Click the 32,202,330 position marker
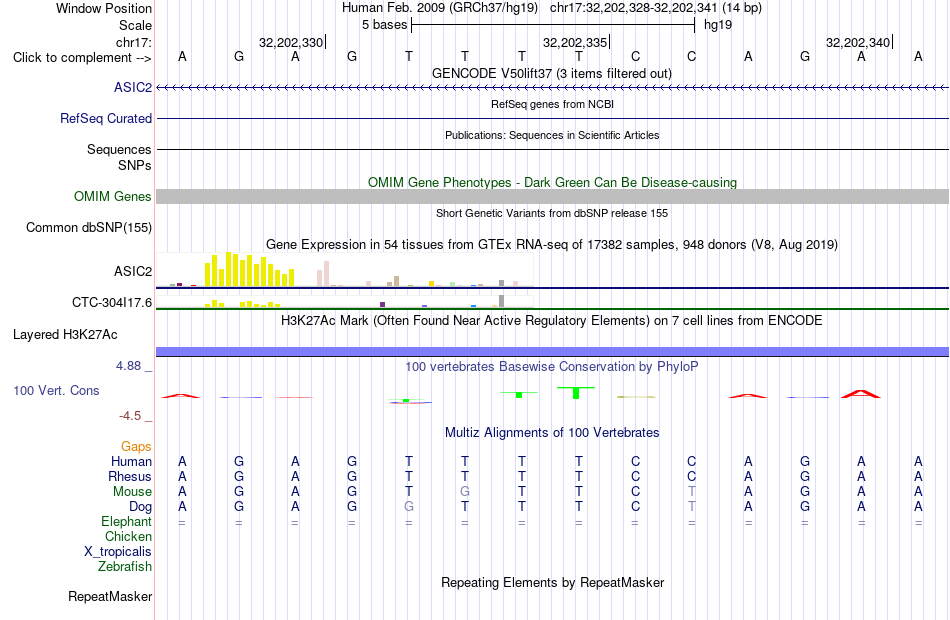This screenshot has height=620, width=950. (x=291, y=42)
